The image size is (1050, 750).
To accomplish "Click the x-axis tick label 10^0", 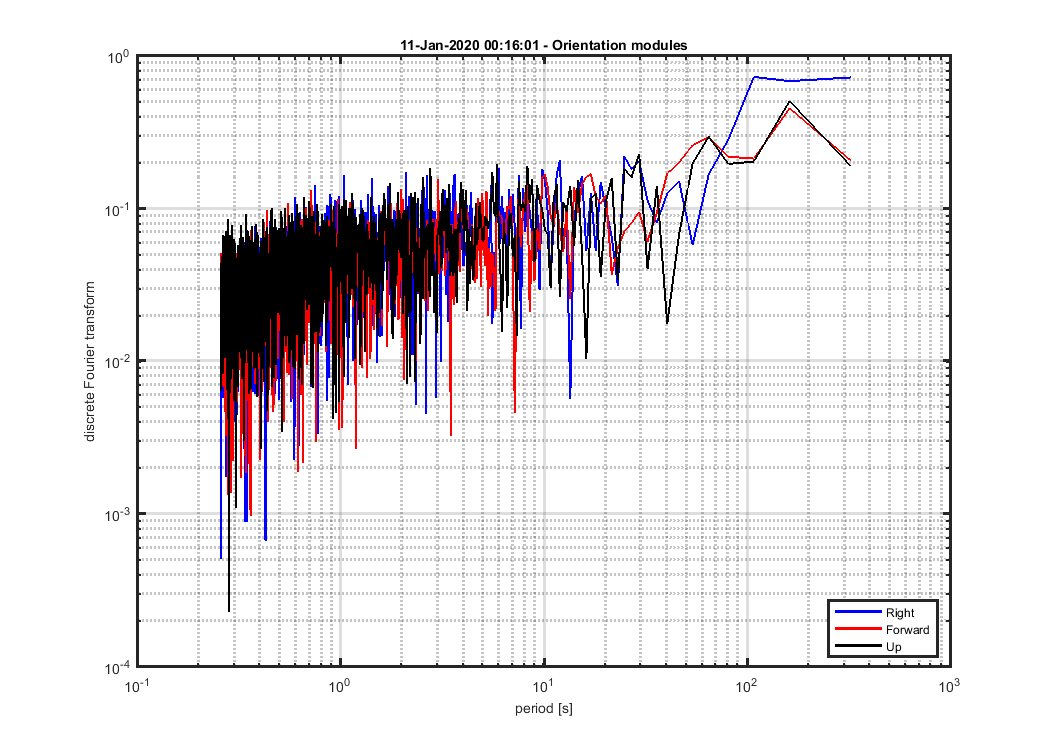I will (x=340, y=685).
